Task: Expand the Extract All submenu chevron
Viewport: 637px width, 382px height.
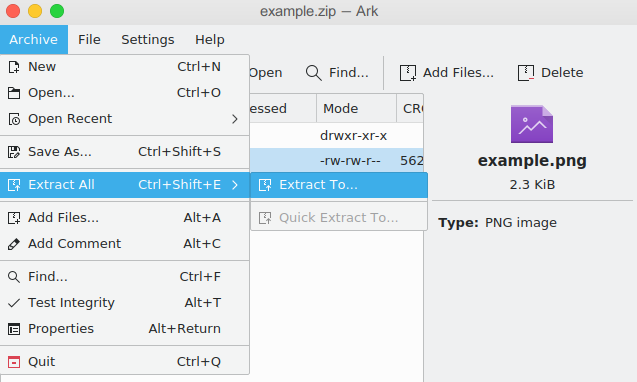Action: click(234, 185)
